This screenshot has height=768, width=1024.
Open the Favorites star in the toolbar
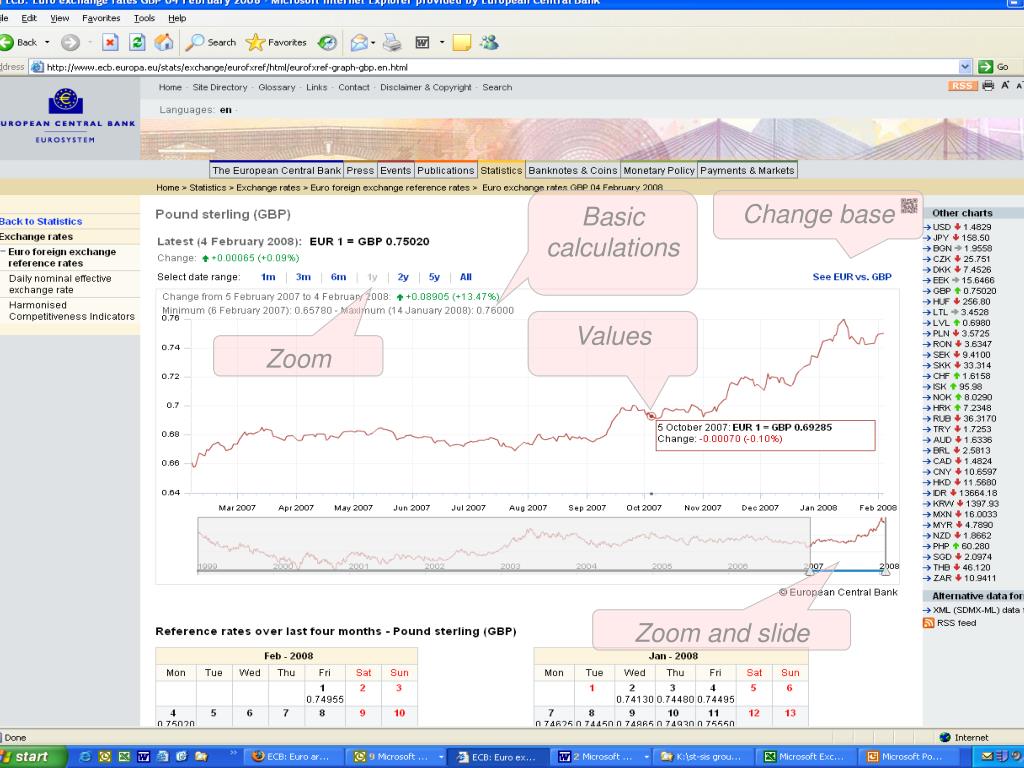(x=276, y=42)
